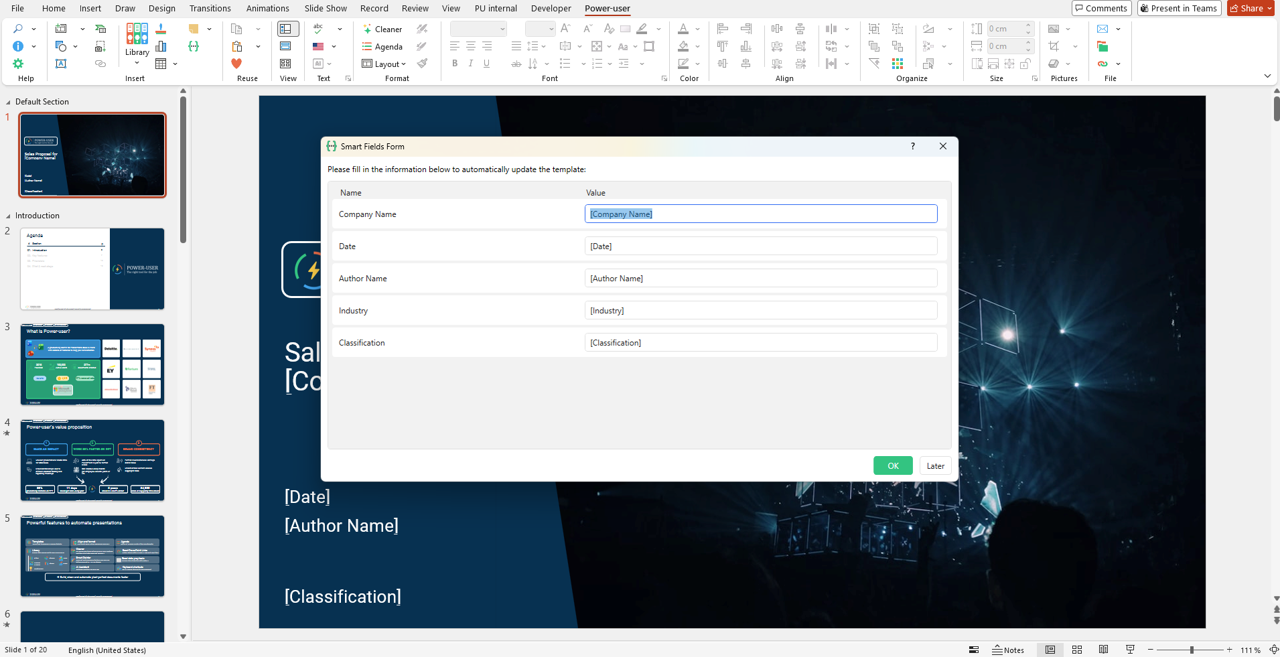Image resolution: width=1280 pixels, height=657 pixels.
Task: Click the US flag language icon
Action: point(318,46)
